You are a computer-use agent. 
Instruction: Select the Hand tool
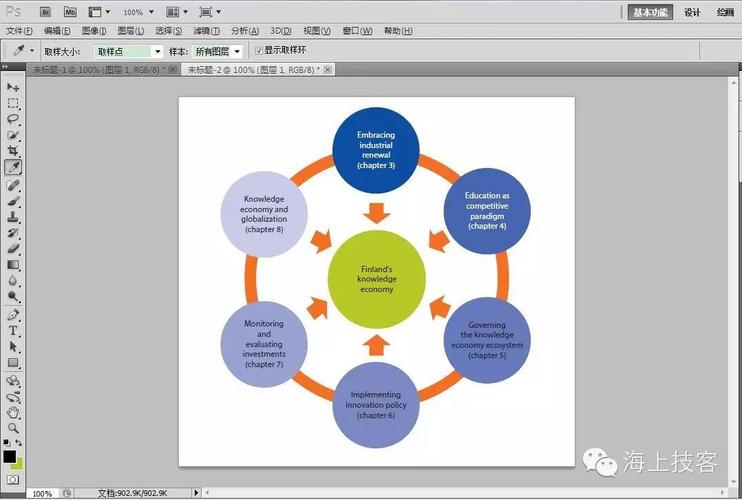(x=13, y=413)
